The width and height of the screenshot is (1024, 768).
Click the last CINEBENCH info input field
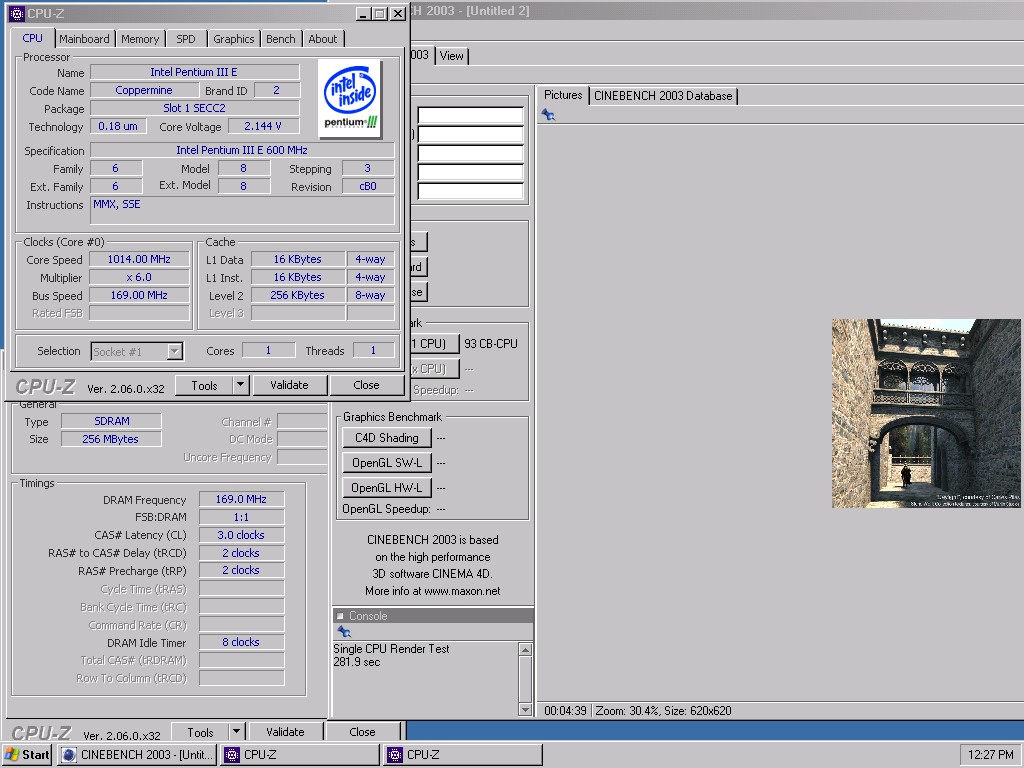tap(470, 191)
